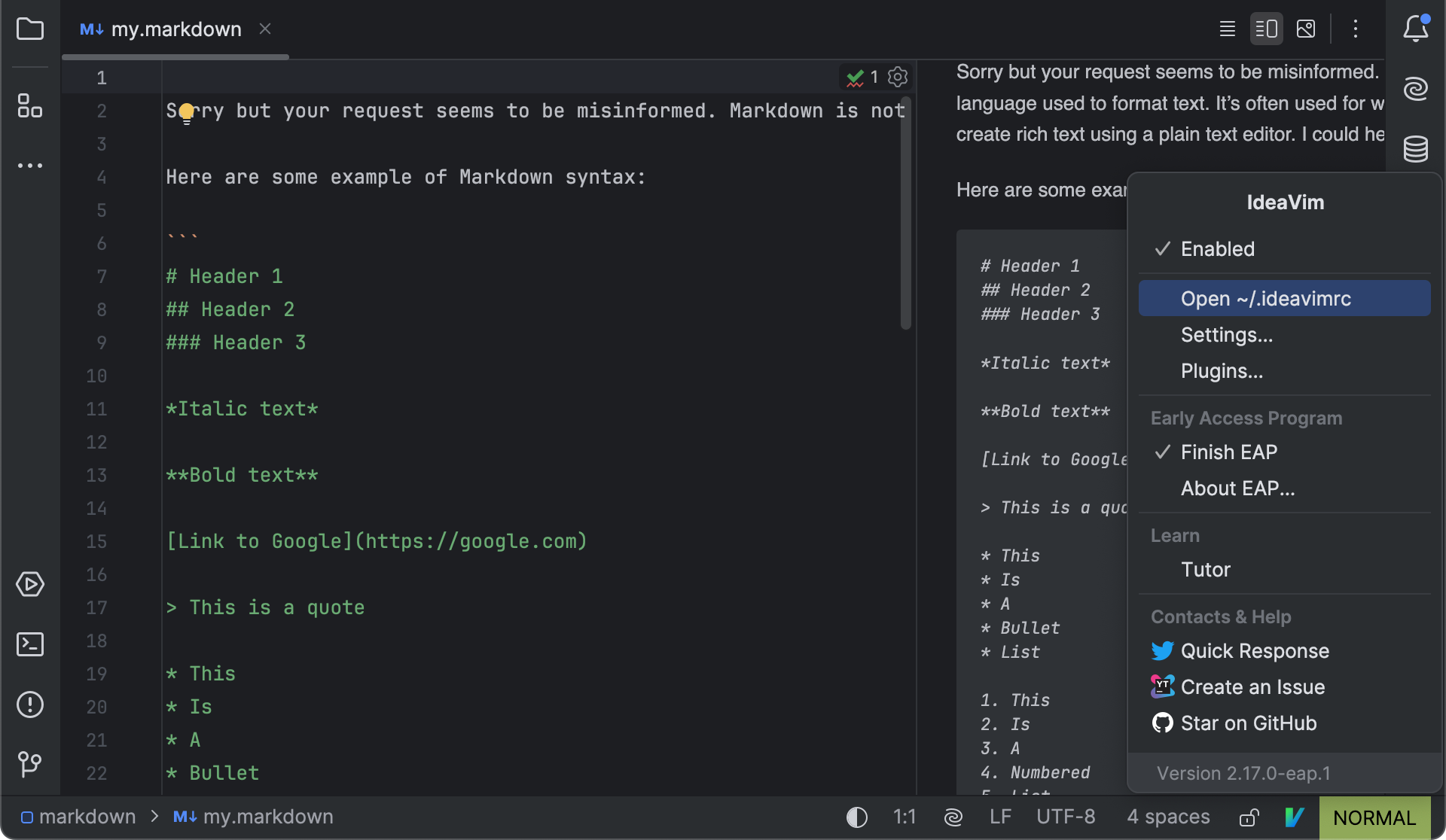
Task: Open the Structure tool window
Action: 30,105
